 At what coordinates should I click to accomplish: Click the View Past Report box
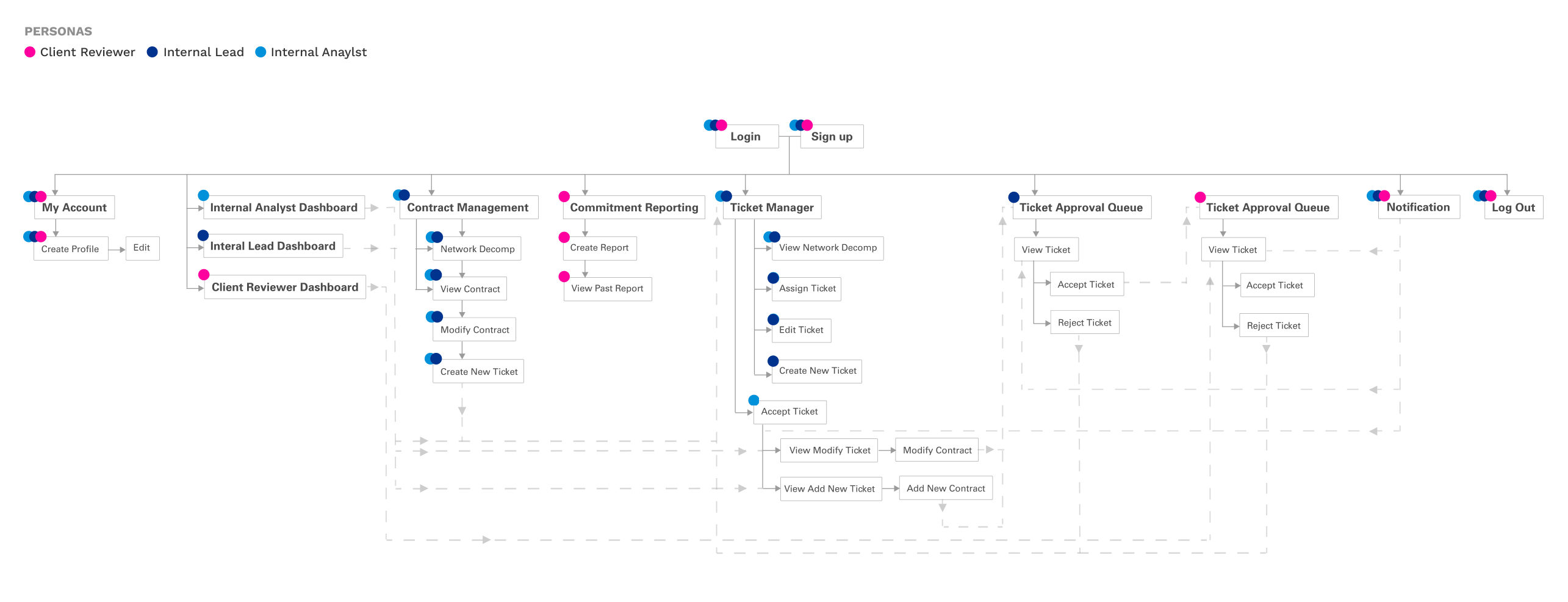(x=607, y=288)
